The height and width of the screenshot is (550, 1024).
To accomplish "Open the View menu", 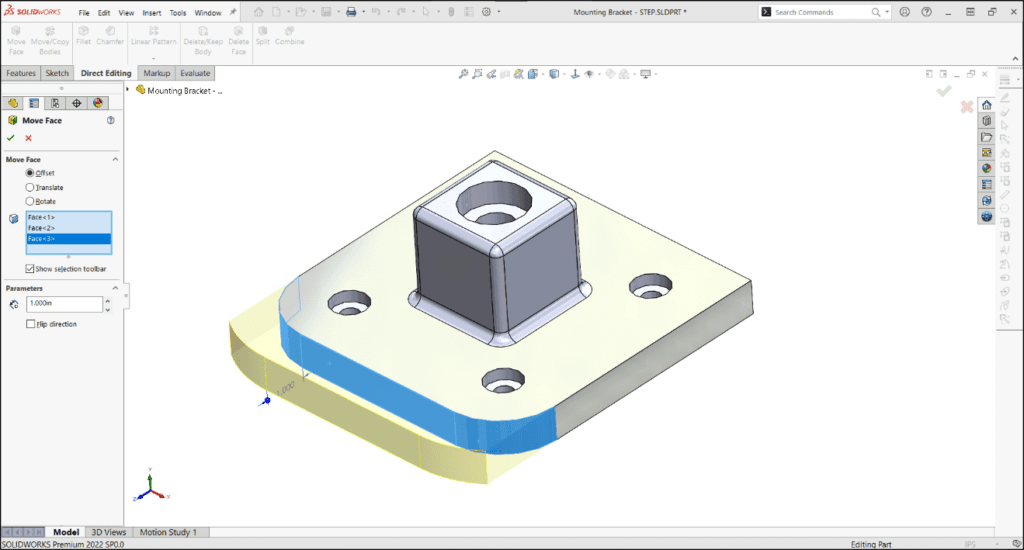I will 126,12.
